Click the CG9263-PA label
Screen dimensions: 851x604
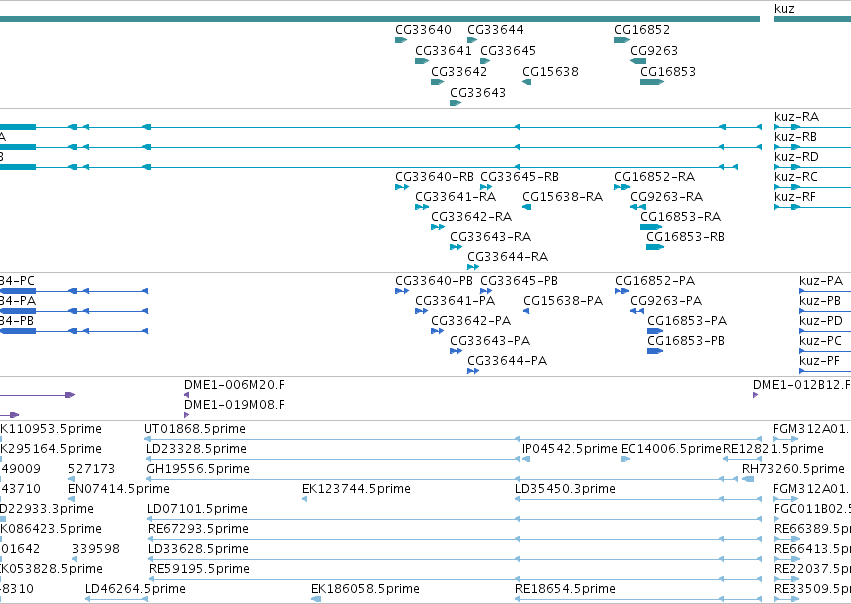666,301
